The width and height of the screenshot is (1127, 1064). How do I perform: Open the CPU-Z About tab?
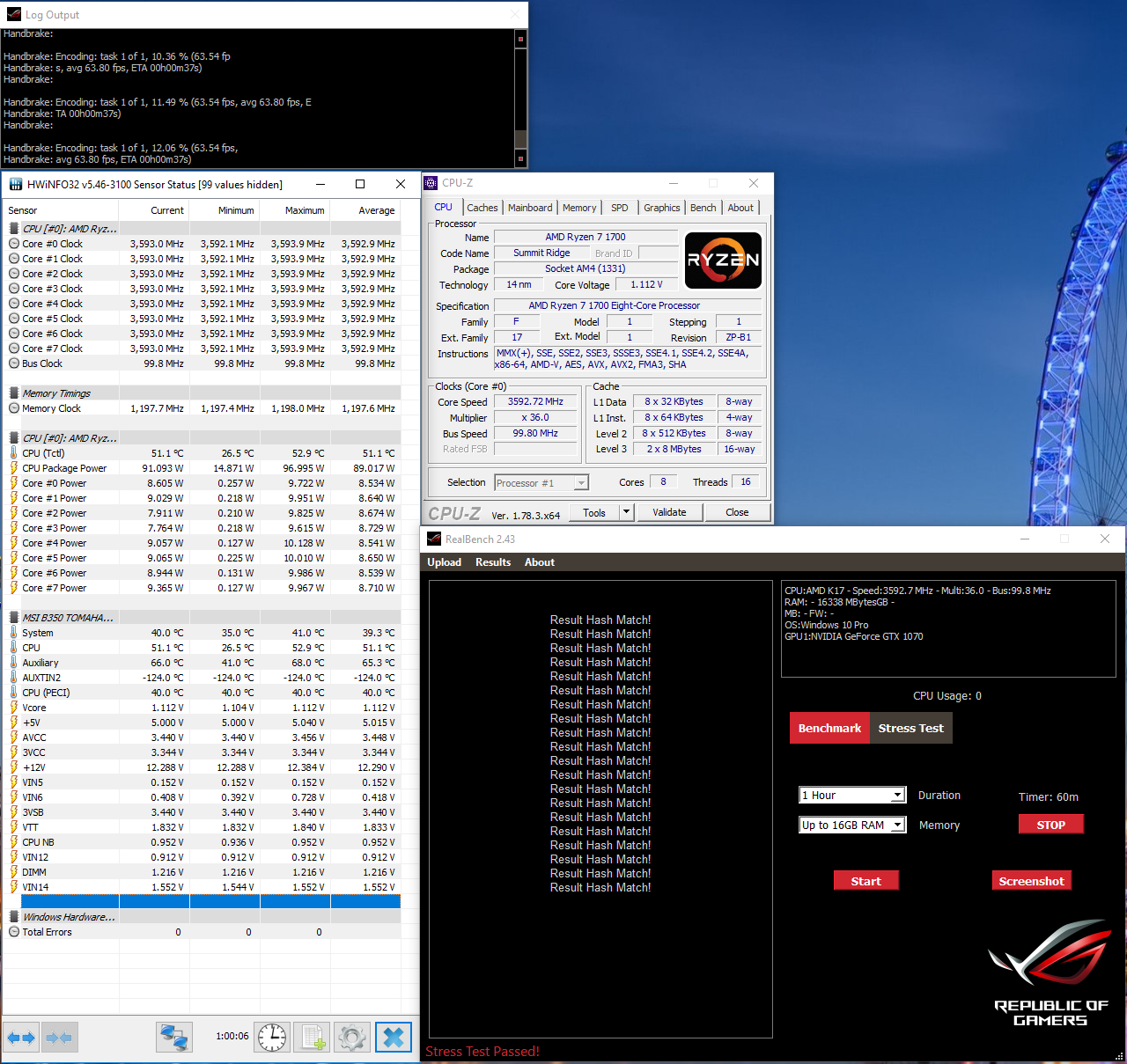click(740, 209)
